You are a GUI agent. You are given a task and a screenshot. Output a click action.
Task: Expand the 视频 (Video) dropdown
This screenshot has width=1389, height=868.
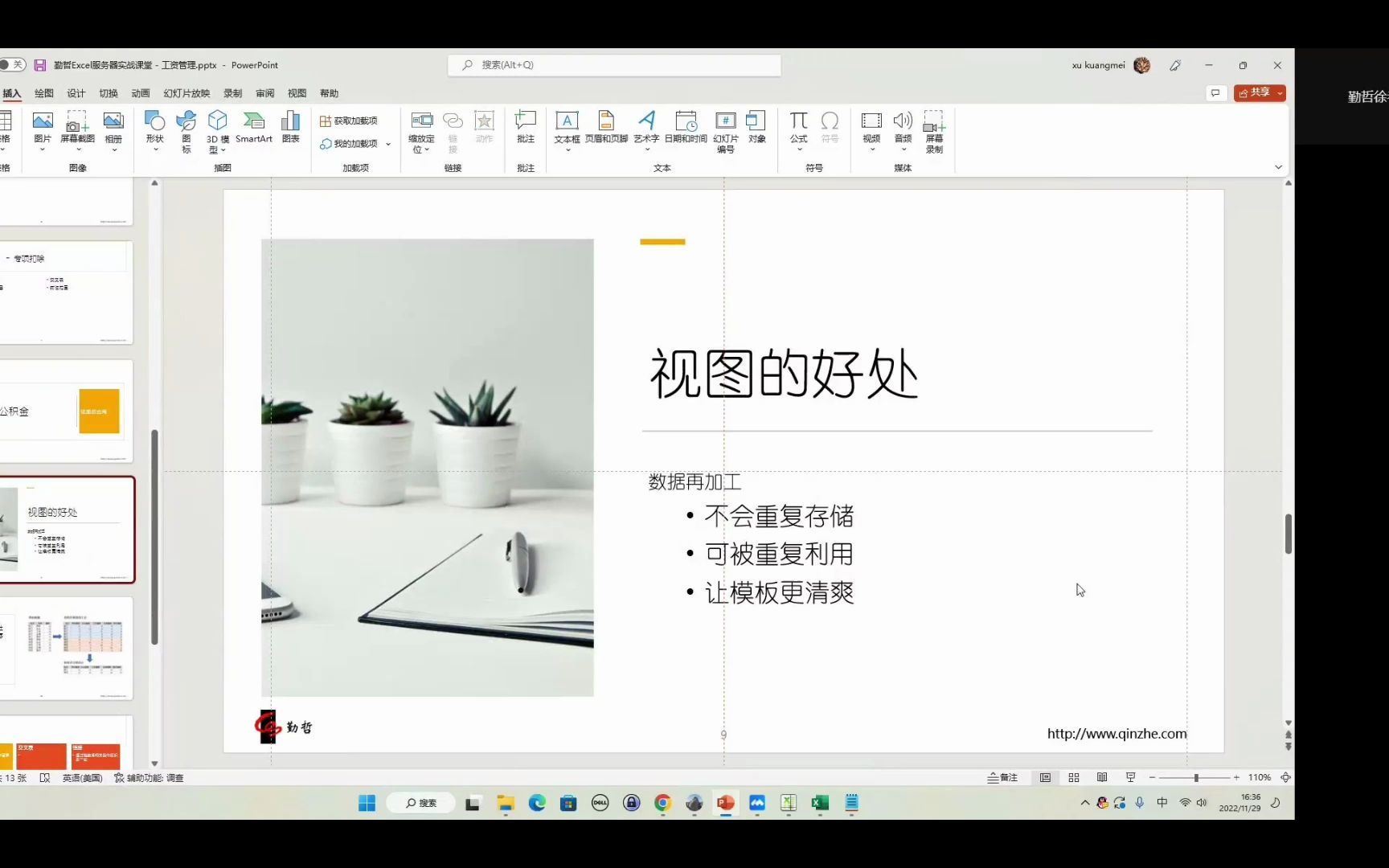[x=871, y=149]
